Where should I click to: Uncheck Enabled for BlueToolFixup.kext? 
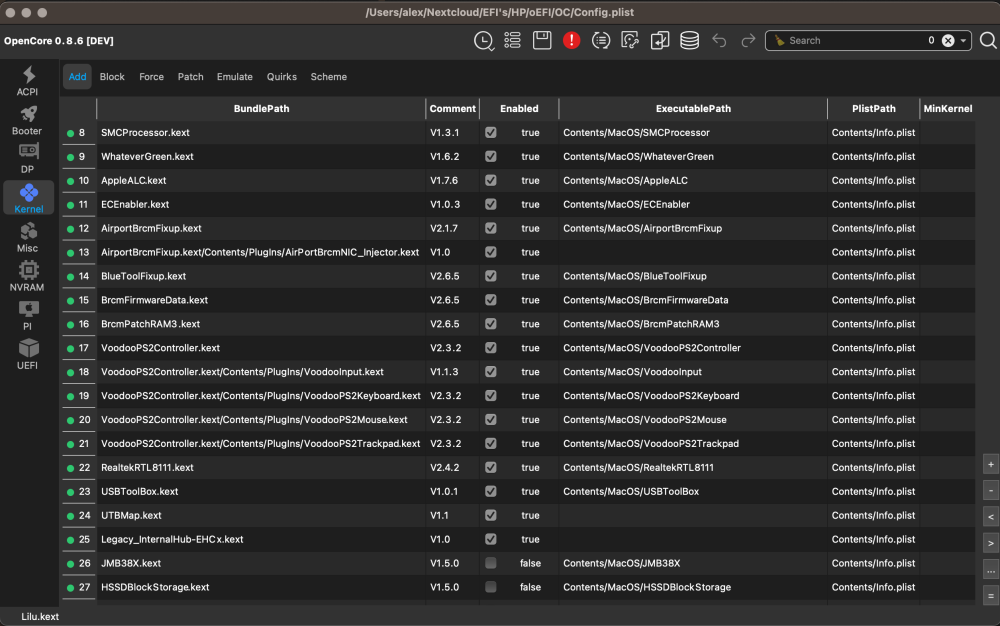[x=490, y=276]
